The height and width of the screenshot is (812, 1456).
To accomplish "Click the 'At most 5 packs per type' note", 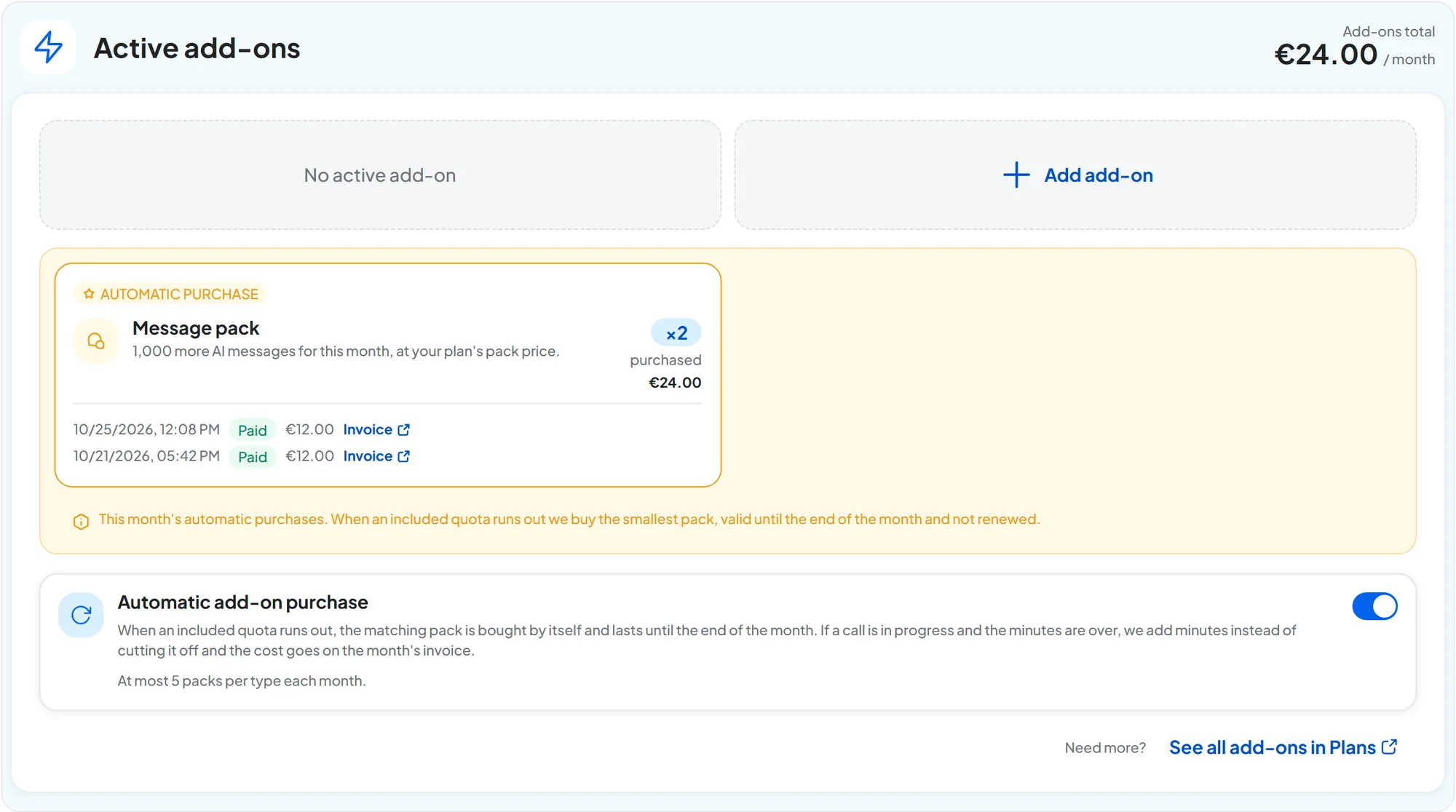I will 242,681.
